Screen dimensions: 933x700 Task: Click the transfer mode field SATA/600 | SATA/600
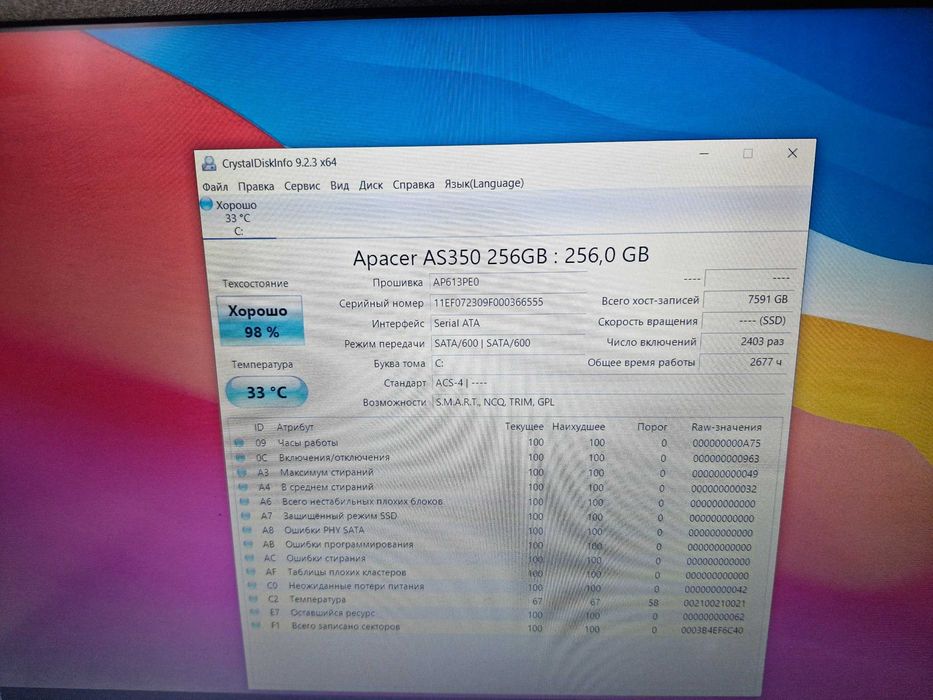pos(508,343)
